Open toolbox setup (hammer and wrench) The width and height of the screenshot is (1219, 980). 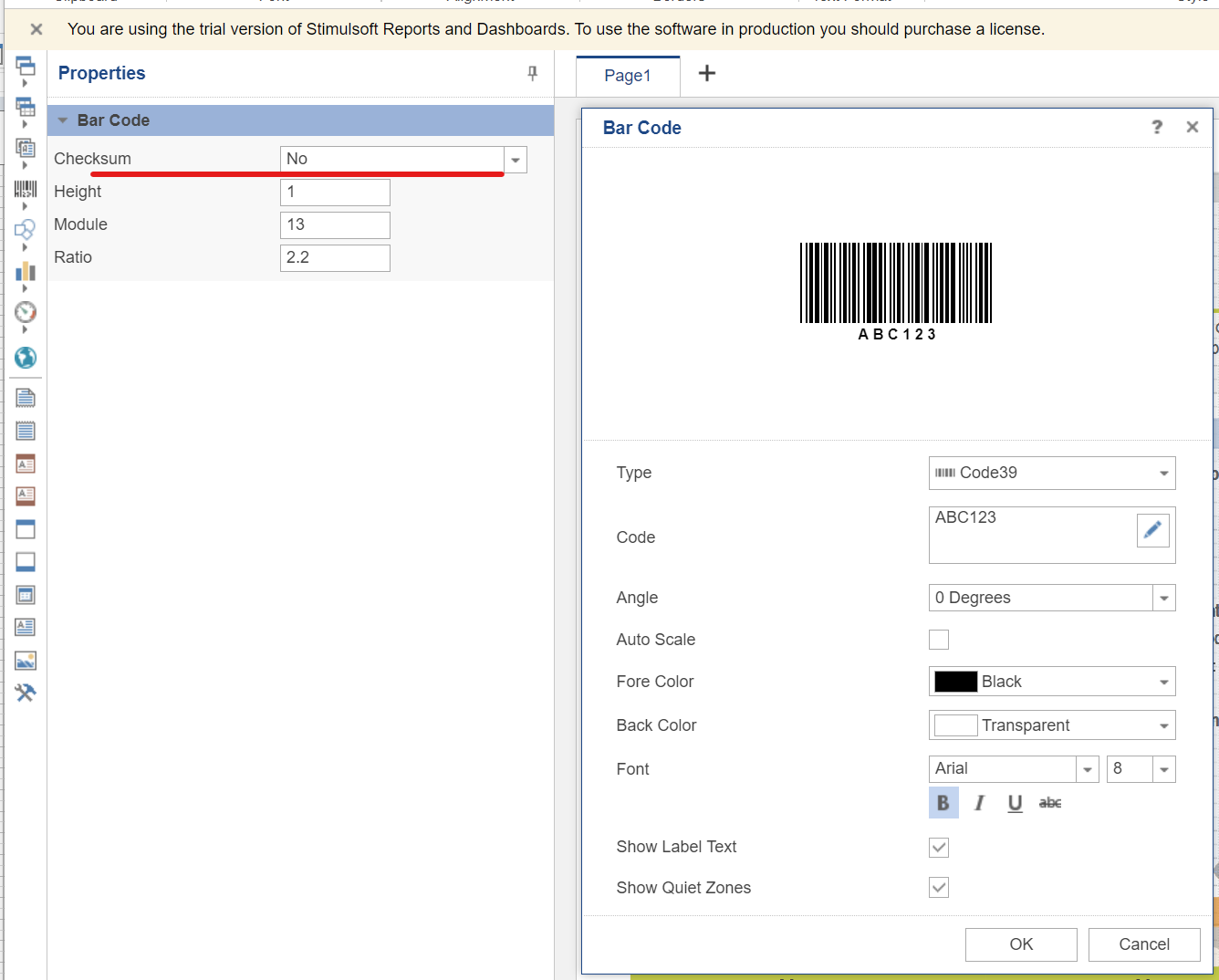(26, 693)
